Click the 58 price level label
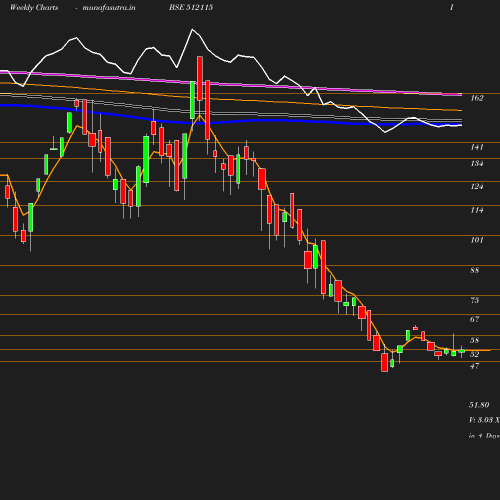This screenshot has width=500, height=500. tap(475, 340)
